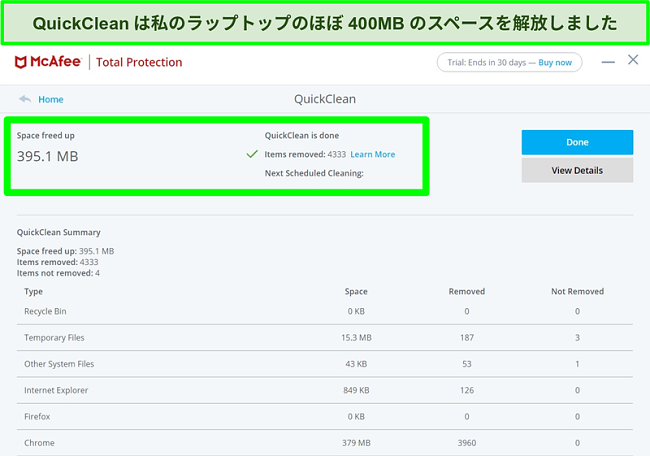Click the 43 KB space value
The height and width of the screenshot is (456, 650).
tap(356, 364)
